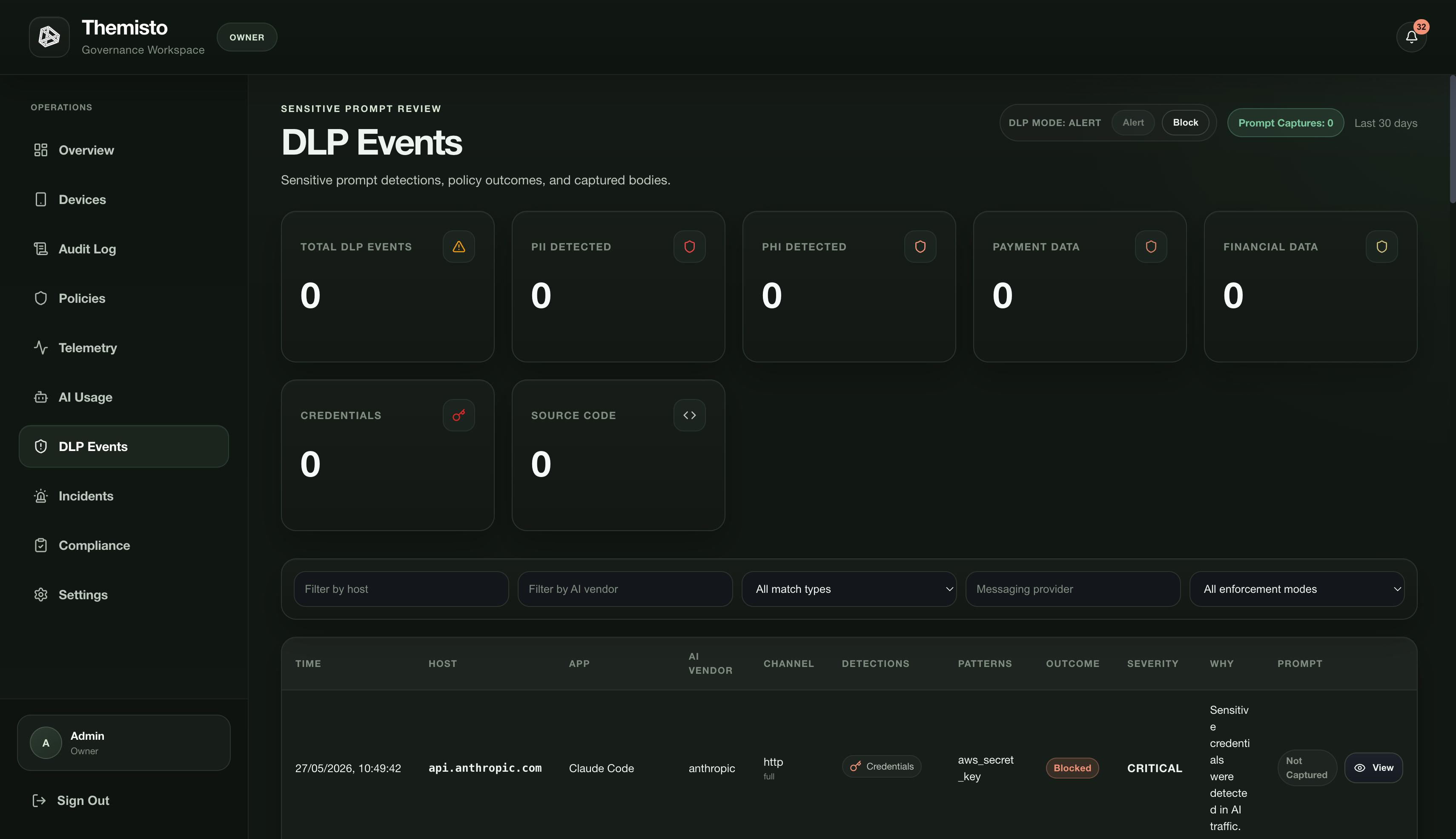Open the Admin Owner profile card
Viewport: 1456px width, 839px height.
click(124, 743)
